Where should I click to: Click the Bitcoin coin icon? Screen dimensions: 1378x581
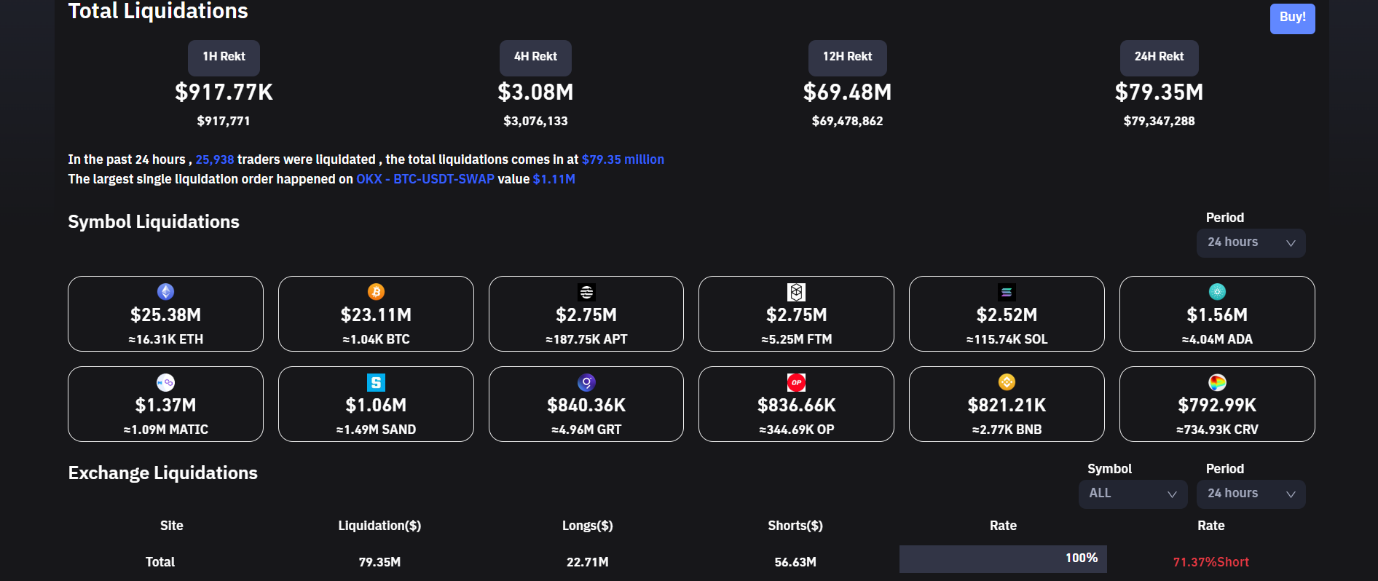[x=376, y=292]
